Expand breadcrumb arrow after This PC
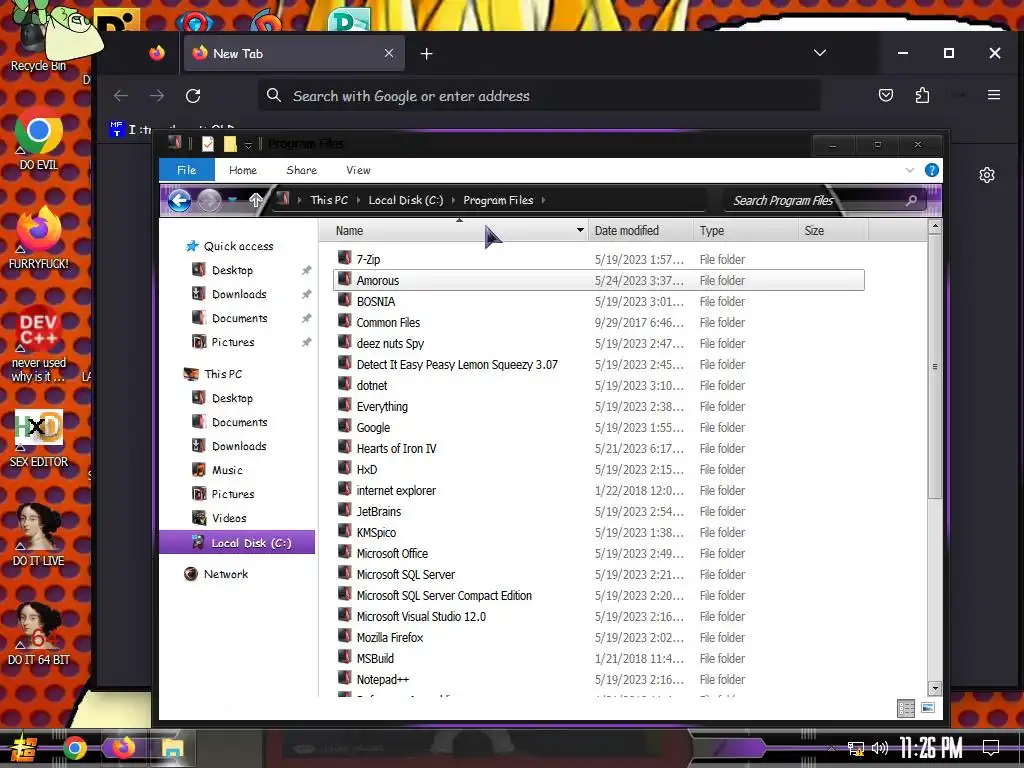The height and width of the screenshot is (768, 1024). (358, 200)
